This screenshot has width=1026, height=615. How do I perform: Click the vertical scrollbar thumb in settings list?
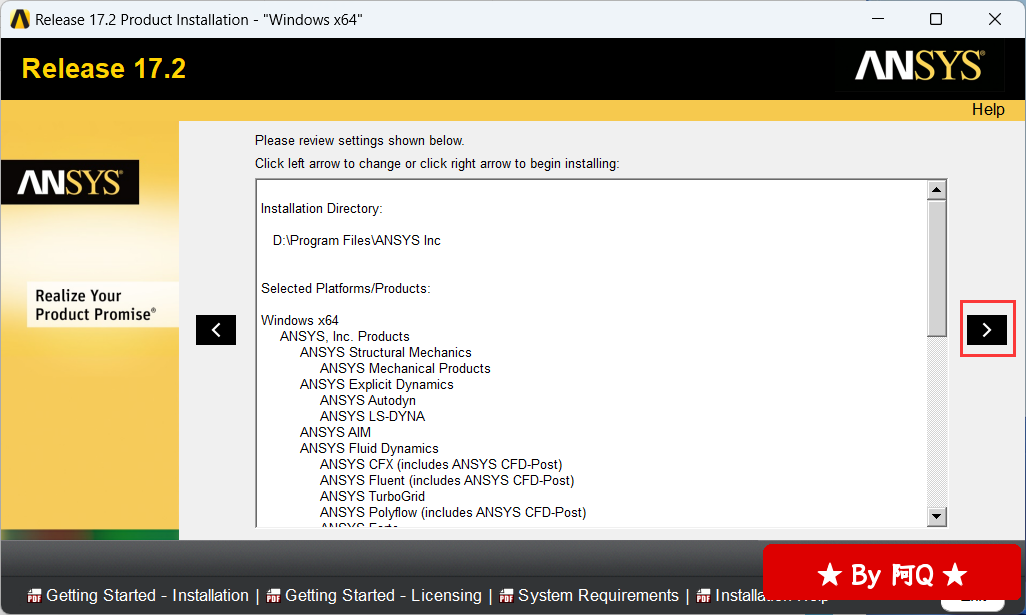(x=936, y=268)
